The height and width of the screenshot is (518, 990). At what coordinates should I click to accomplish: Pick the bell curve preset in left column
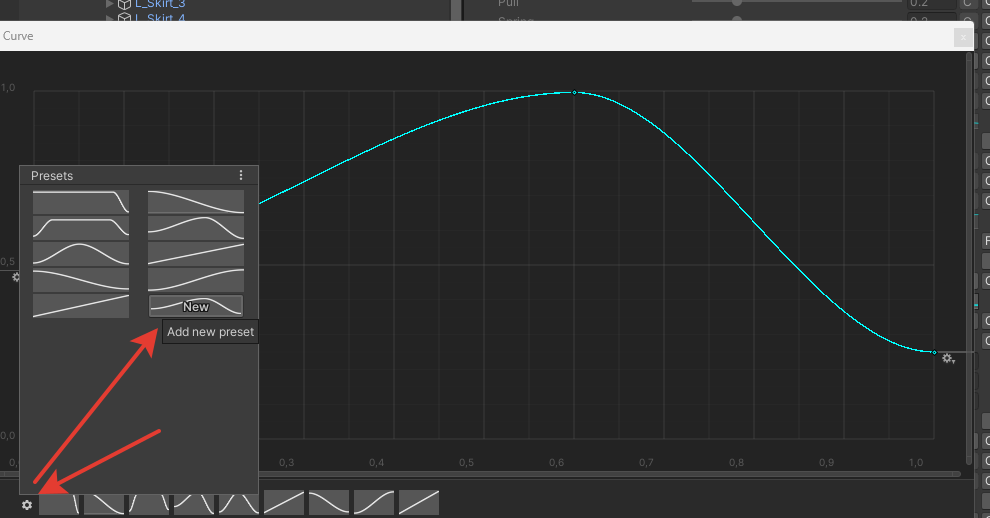(81, 254)
